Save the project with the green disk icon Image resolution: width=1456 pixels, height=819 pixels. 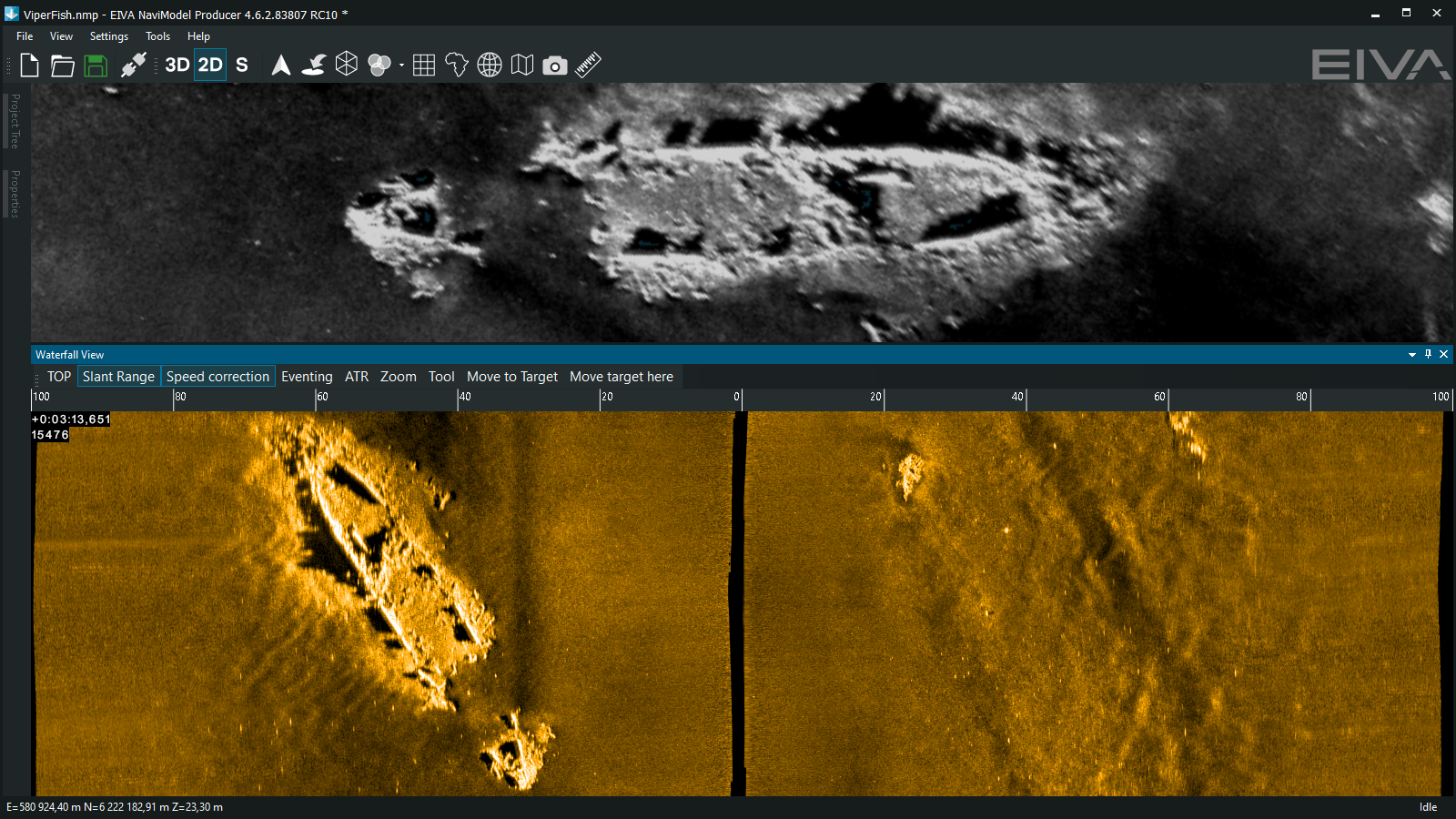[96, 66]
